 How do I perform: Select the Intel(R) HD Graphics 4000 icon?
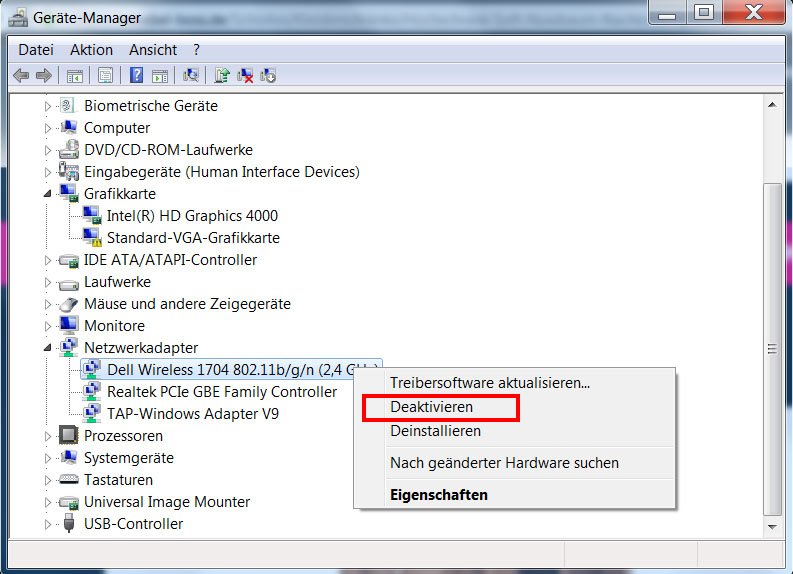click(x=92, y=215)
